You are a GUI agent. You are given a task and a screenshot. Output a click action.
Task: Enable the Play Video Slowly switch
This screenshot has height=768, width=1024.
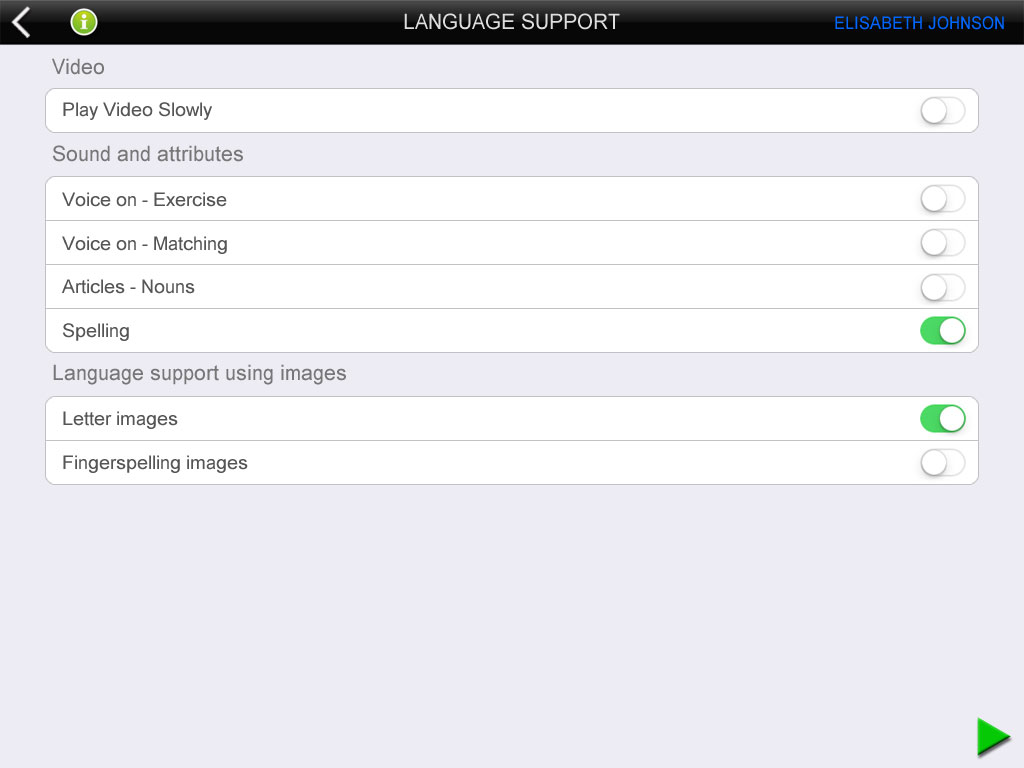click(942, 111)
